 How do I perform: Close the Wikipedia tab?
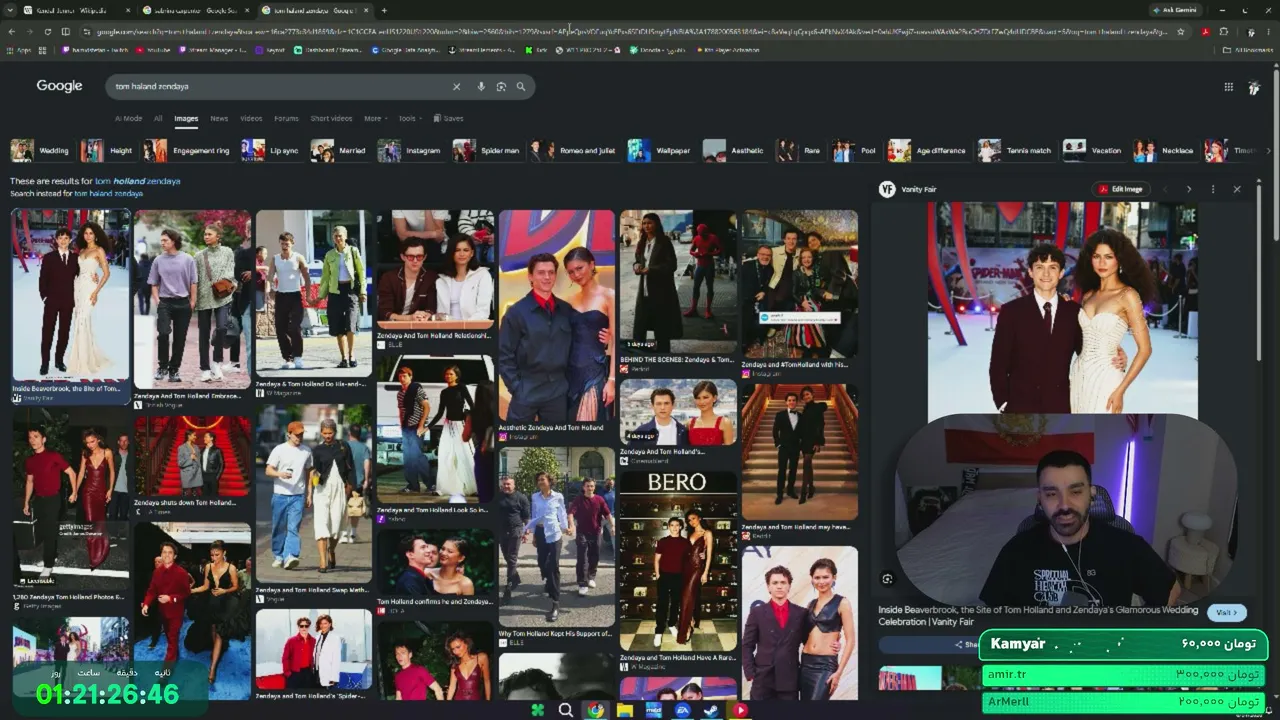pyautogui.click(x=128, y=10)
